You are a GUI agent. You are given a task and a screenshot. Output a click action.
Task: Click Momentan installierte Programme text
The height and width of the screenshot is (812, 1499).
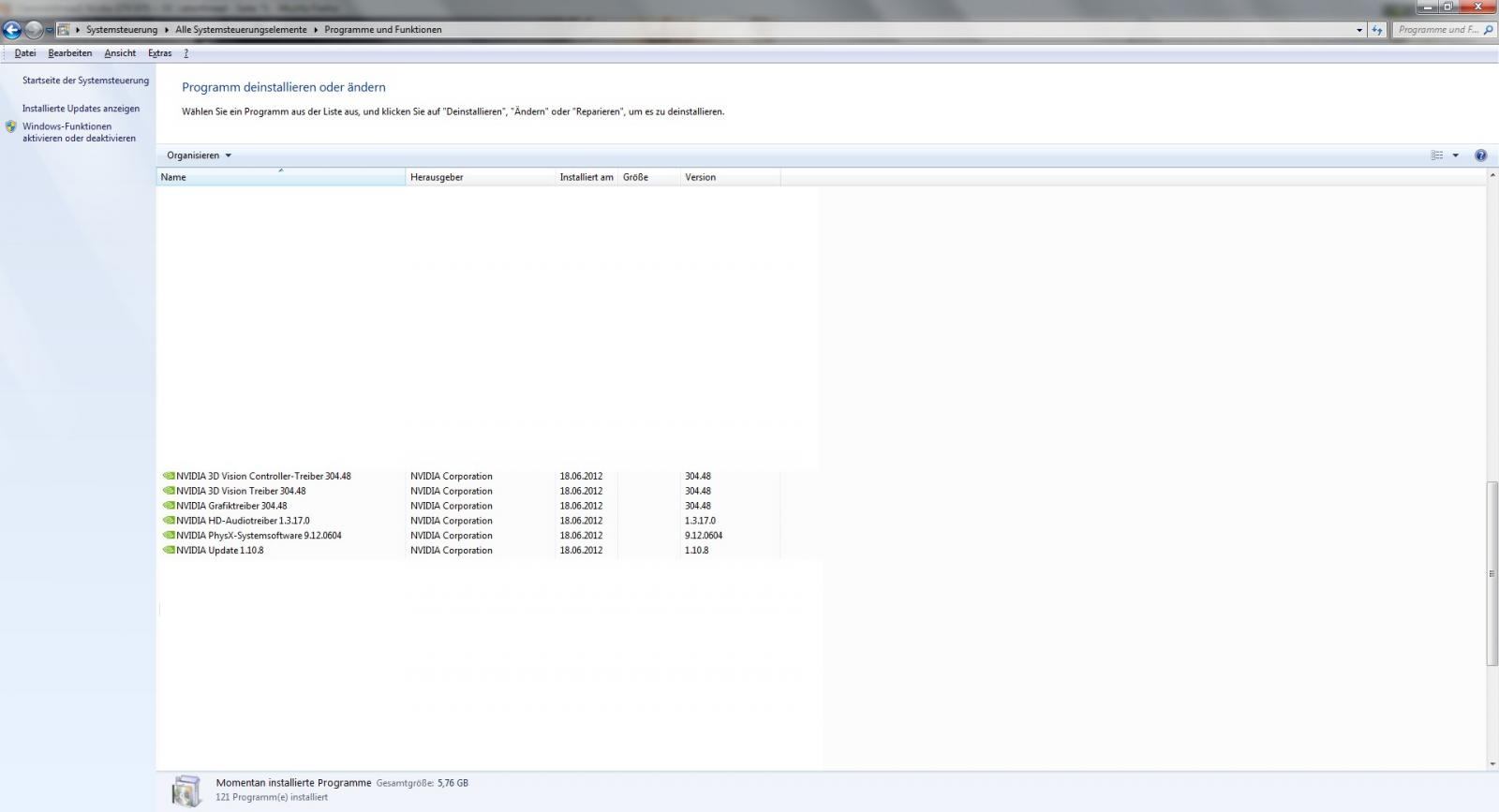tap(293, 783)
